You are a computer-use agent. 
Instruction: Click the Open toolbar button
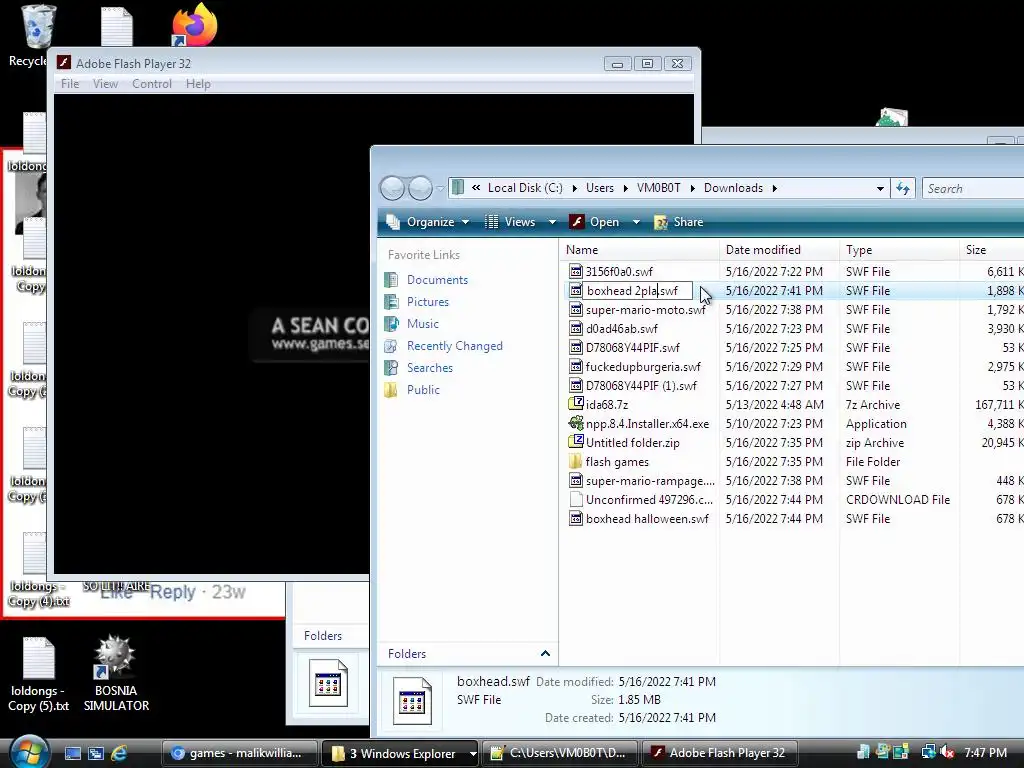pos(595,222)
